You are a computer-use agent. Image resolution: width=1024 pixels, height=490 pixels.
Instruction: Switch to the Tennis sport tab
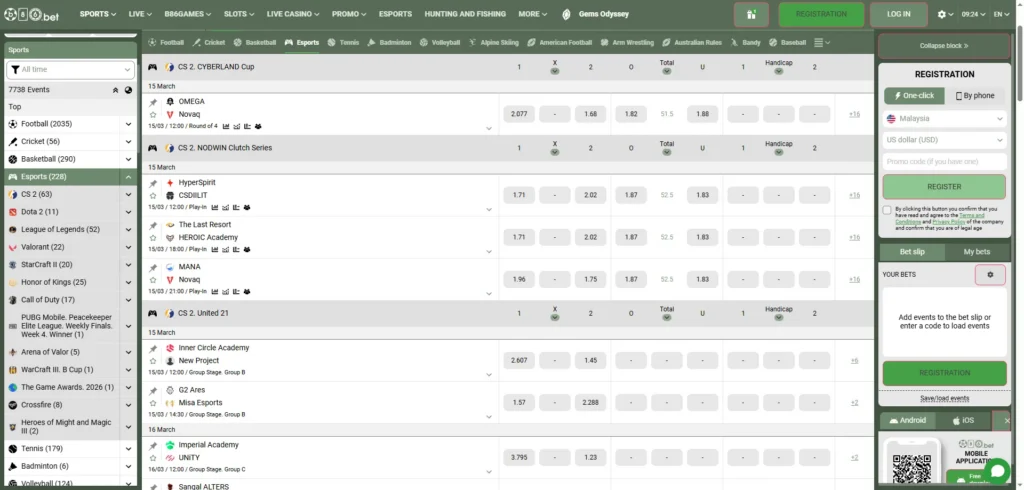pyautogui.click(x=344, y=42)
